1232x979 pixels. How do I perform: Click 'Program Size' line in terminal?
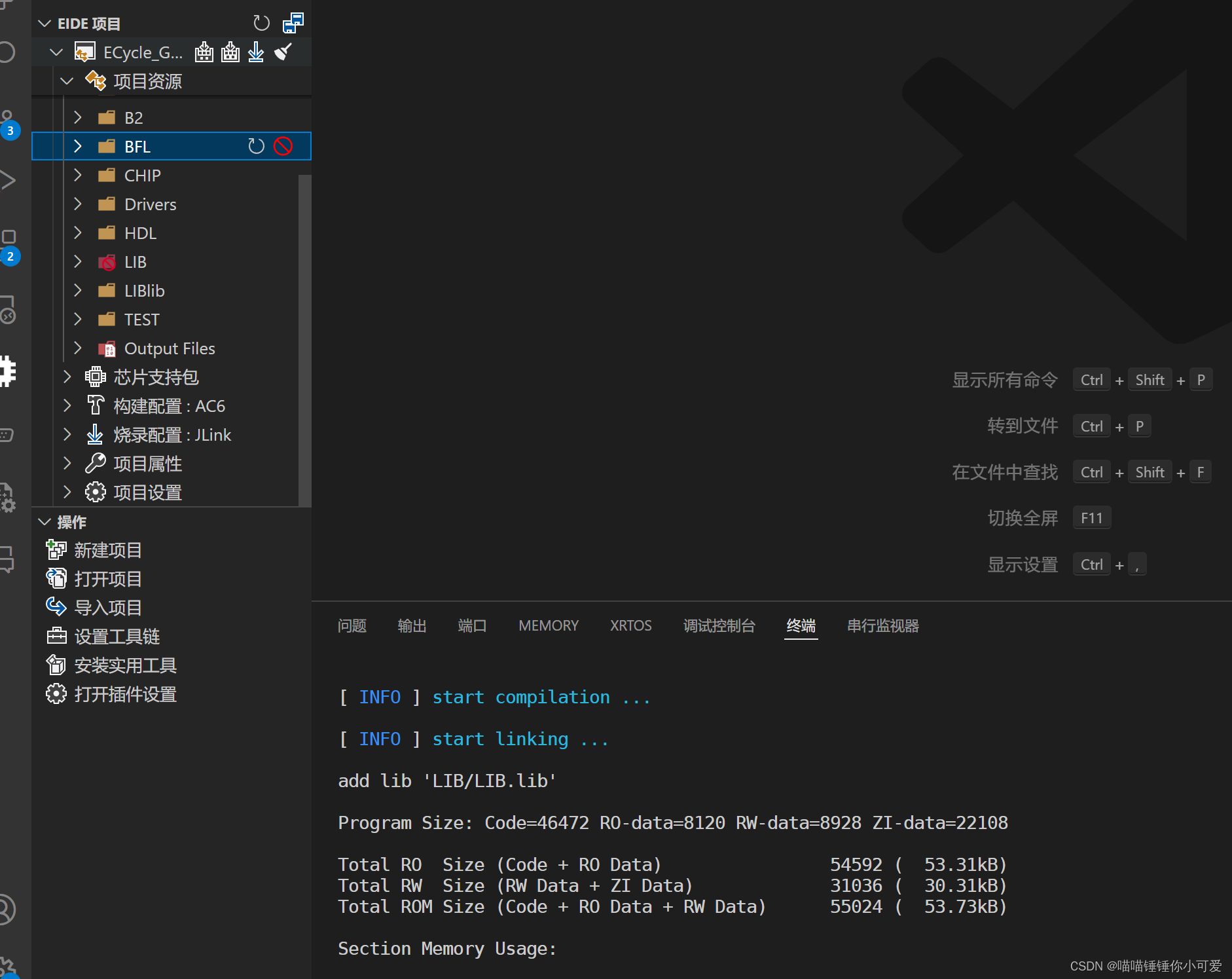[673, 823]
